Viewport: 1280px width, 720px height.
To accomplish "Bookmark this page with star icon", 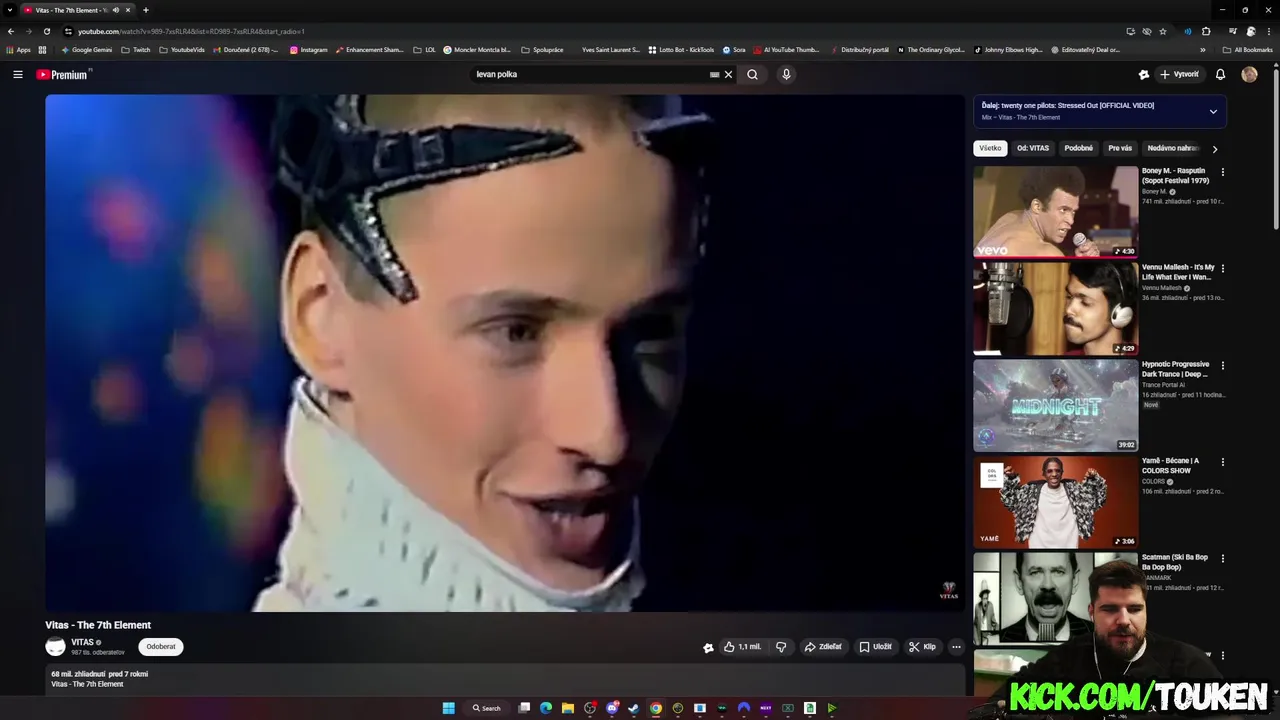I will (x=1163, y=31).
